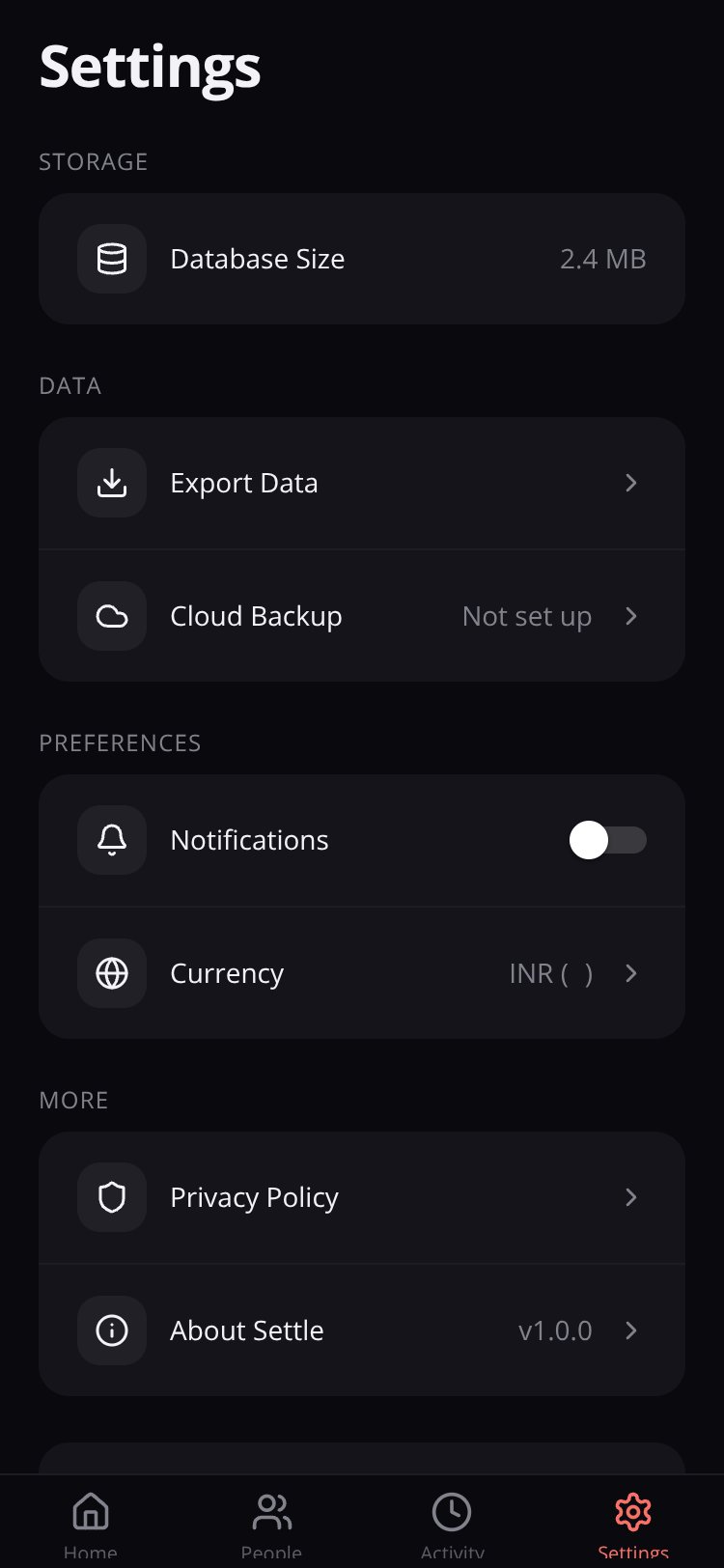Tap the Not set up status text
The image size is (724, 1568).
[527, 616]
